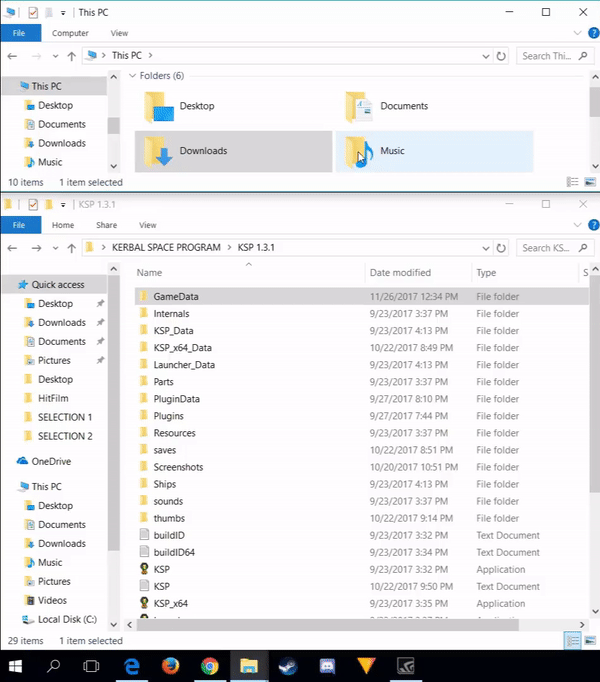Open the Home ribbon tab
Viewport: 600px width, 682px height.
click(x=63, y=225)
